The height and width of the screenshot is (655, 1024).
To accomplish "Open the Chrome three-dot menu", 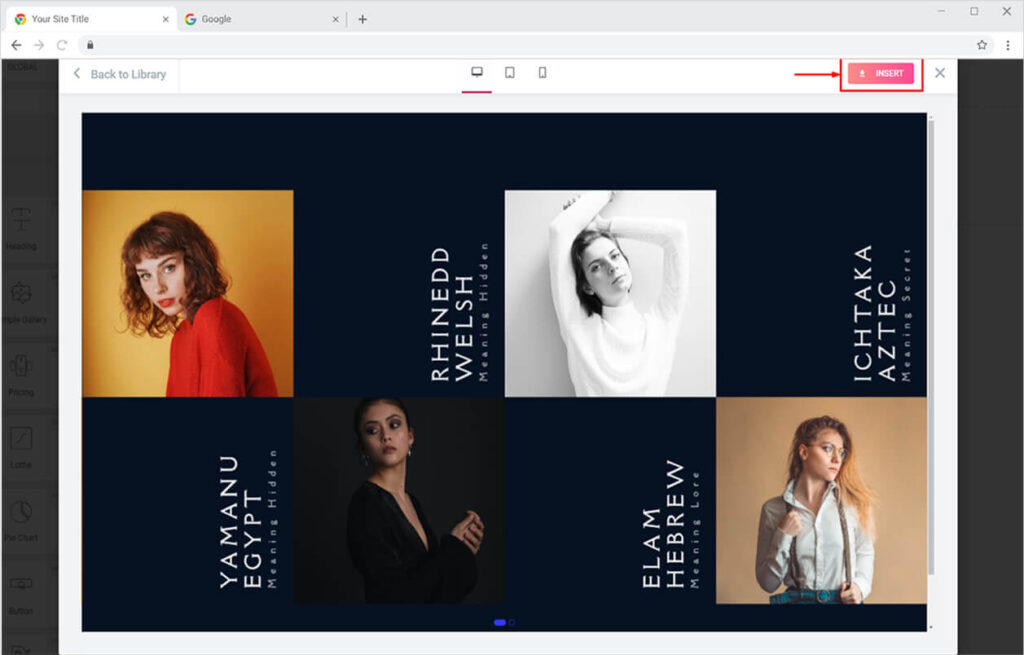I will 1007,45.
